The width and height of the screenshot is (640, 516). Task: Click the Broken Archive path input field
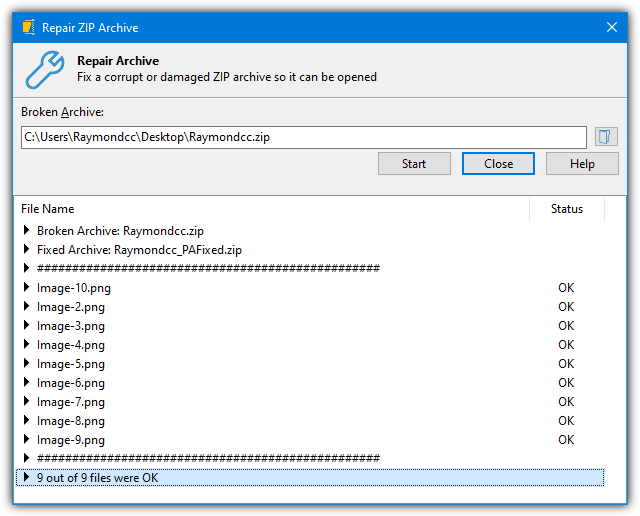click(x=303, y=137)
